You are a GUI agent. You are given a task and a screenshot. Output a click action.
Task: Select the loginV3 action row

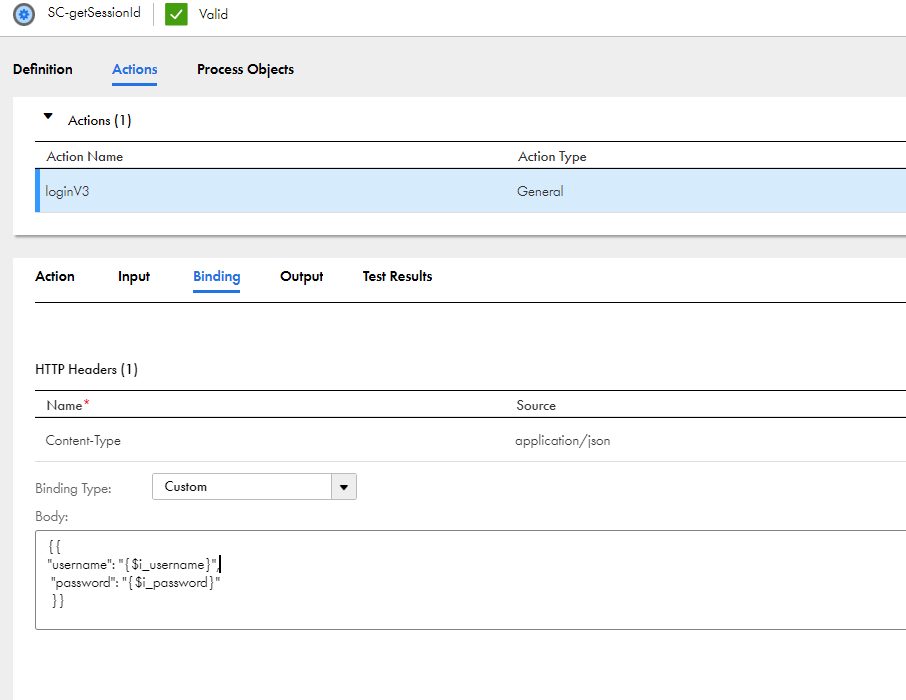[470, 191]
